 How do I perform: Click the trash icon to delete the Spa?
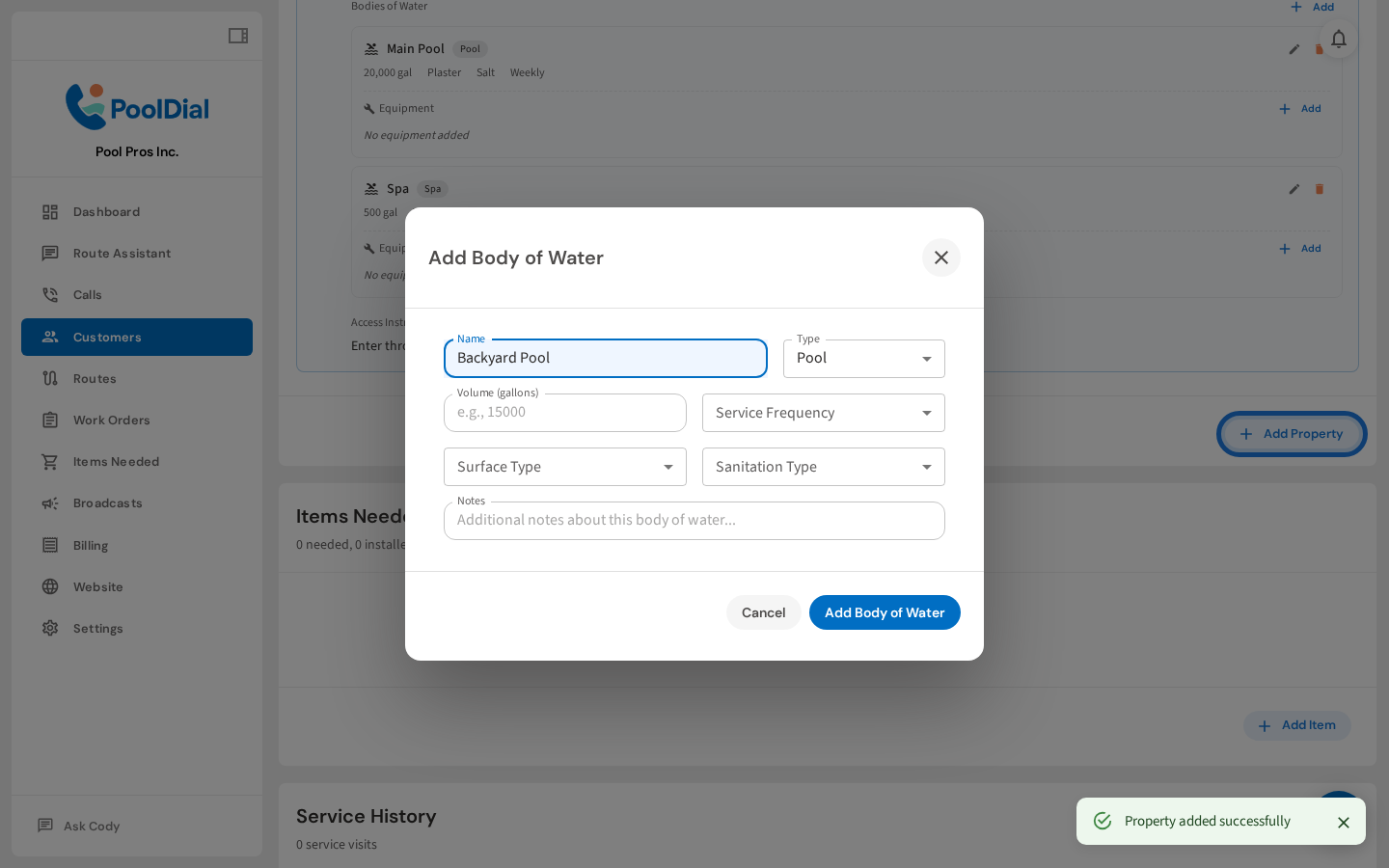[1319, 189]
